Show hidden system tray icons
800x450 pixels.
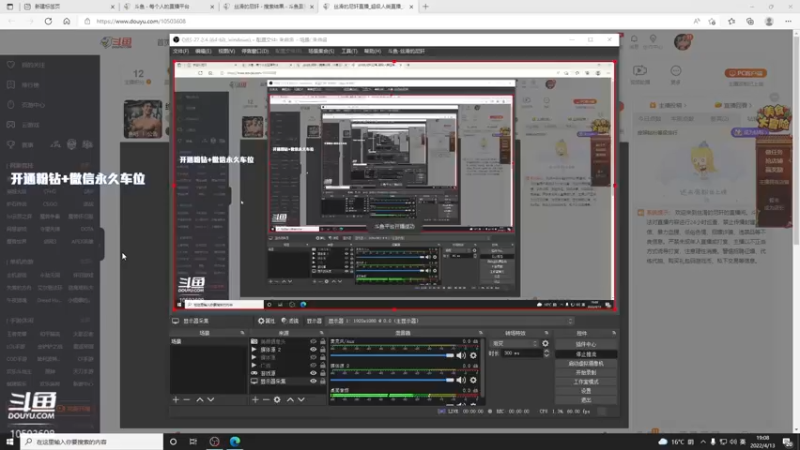coord(703,441)
